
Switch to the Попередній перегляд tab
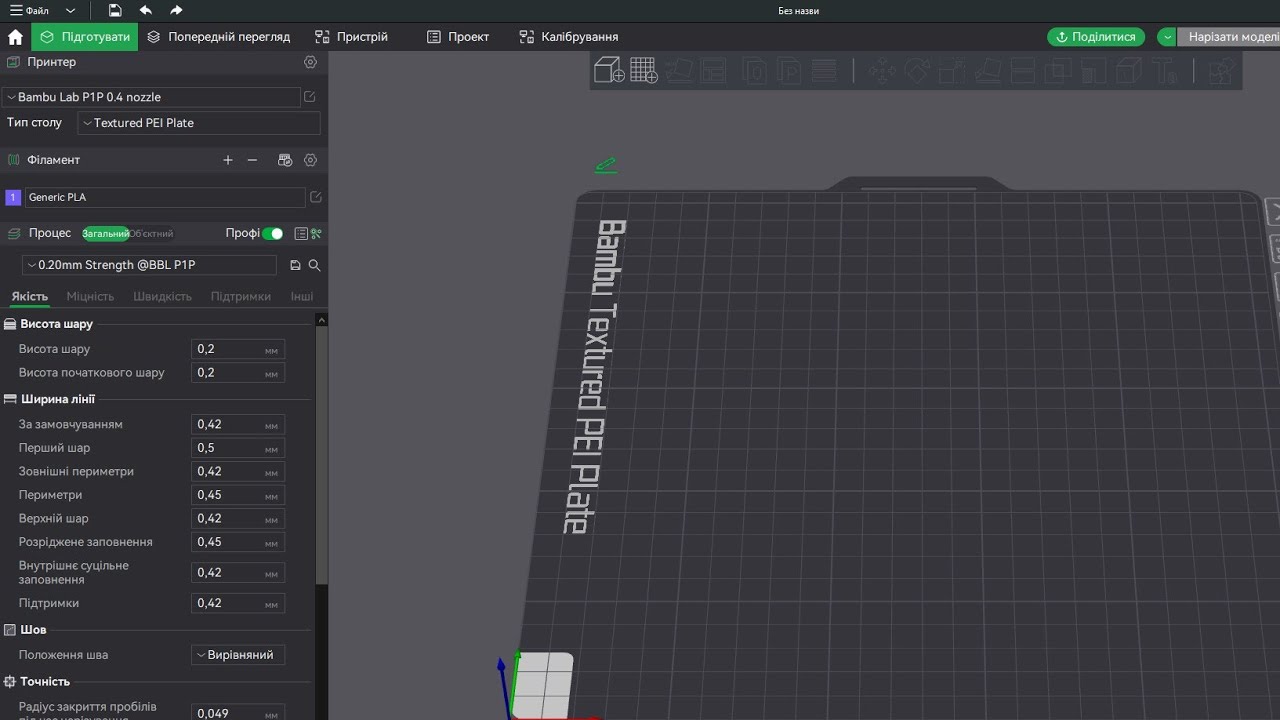pos(219,37)
